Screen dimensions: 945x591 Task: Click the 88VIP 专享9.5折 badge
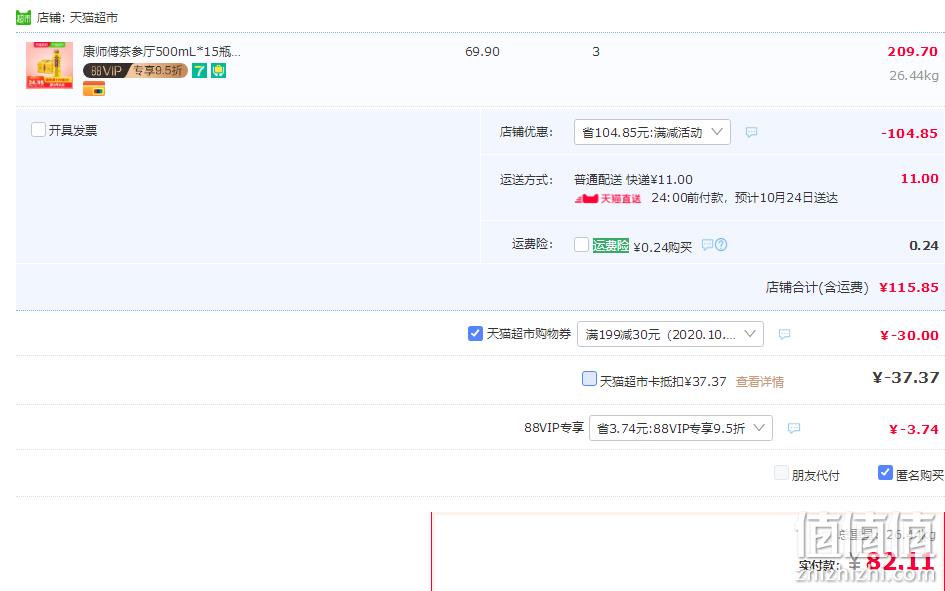point(135,70)
